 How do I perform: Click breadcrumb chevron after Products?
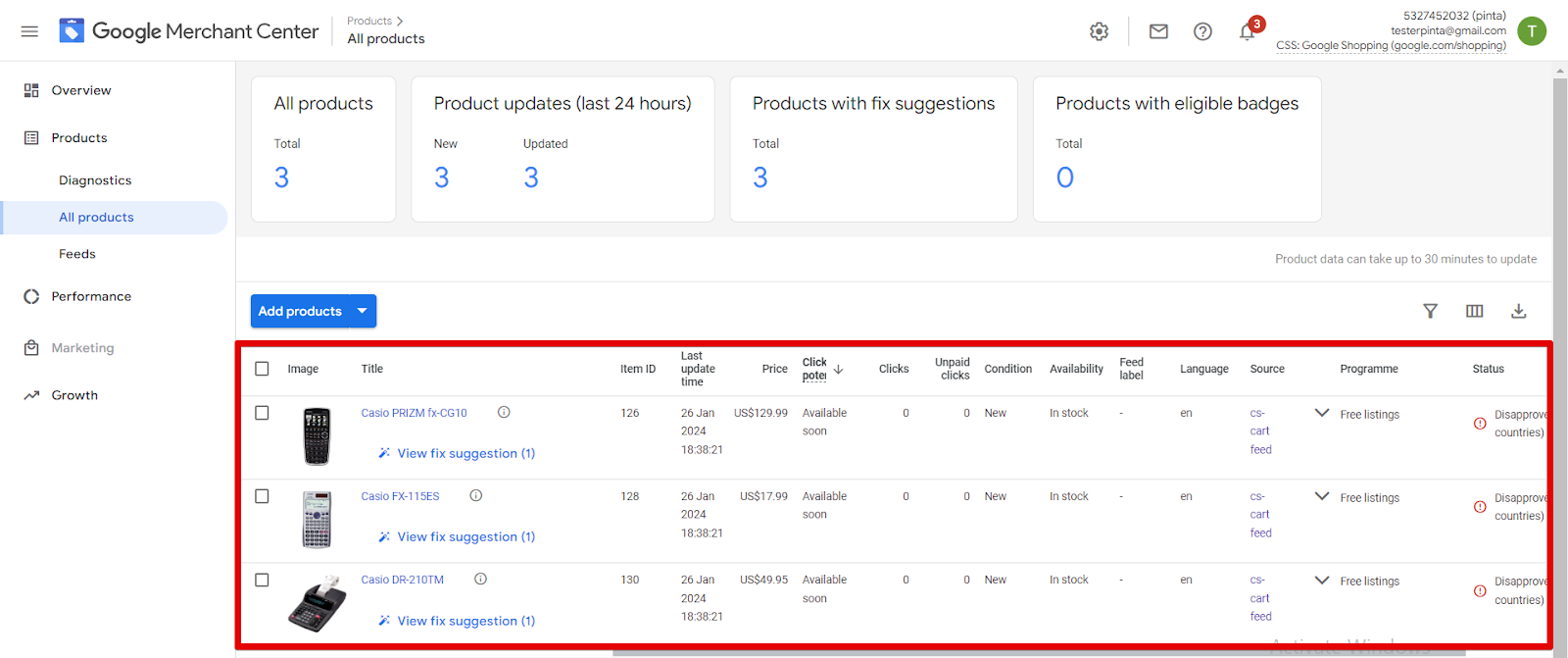[x=400, y=21]
